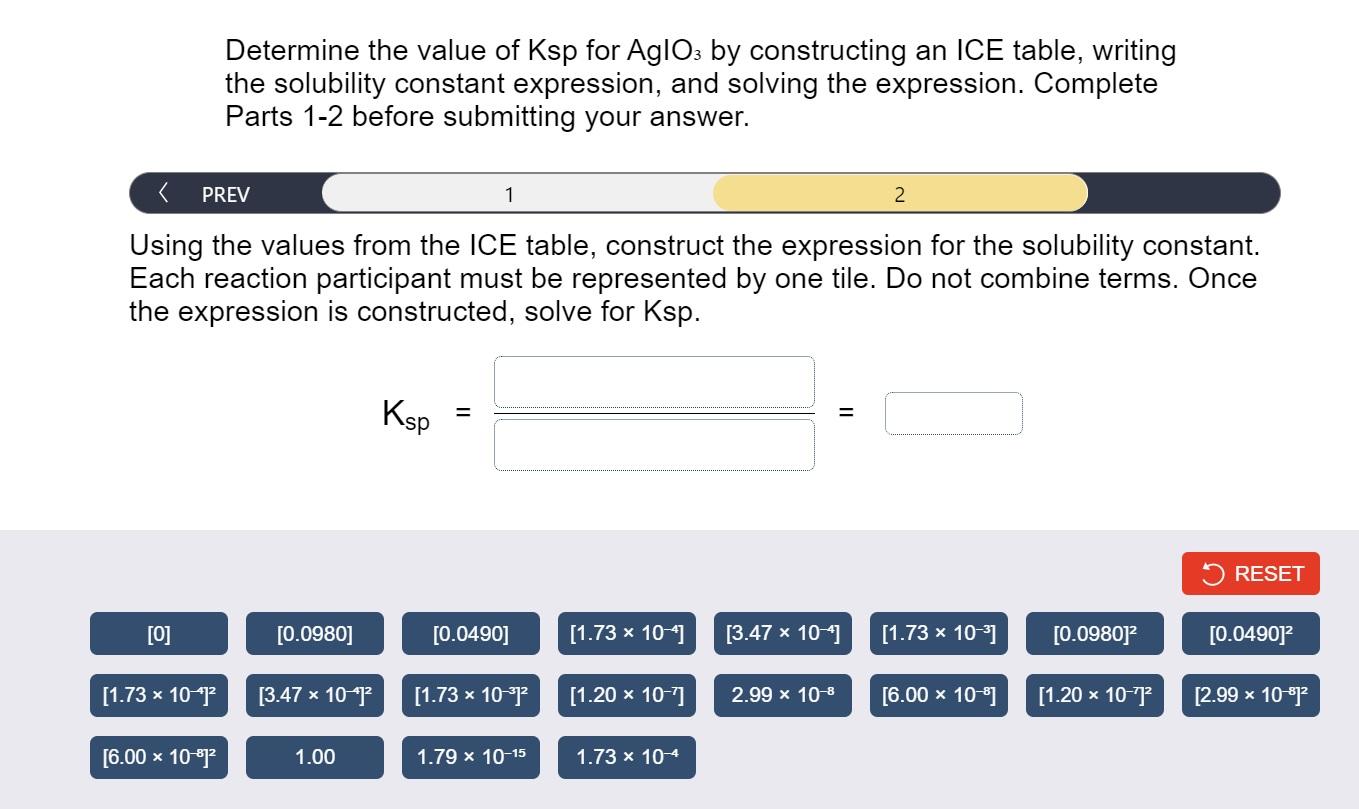Select the [0.0980] tile

click(314, 633)
